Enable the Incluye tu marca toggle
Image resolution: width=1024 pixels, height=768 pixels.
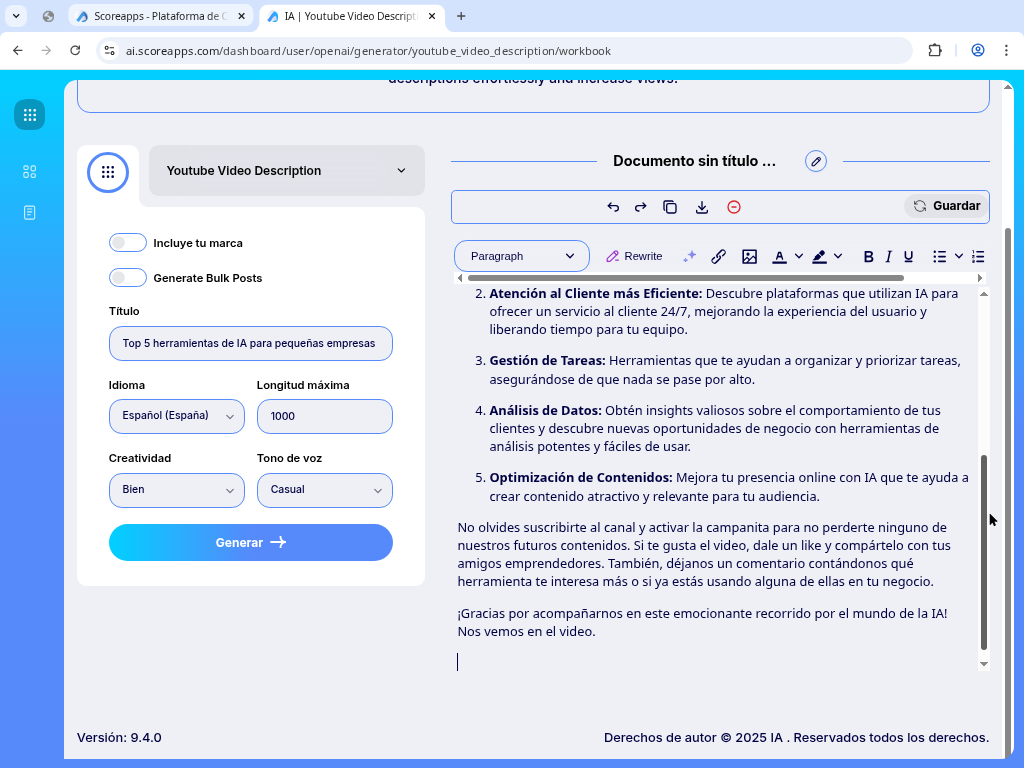128,243
